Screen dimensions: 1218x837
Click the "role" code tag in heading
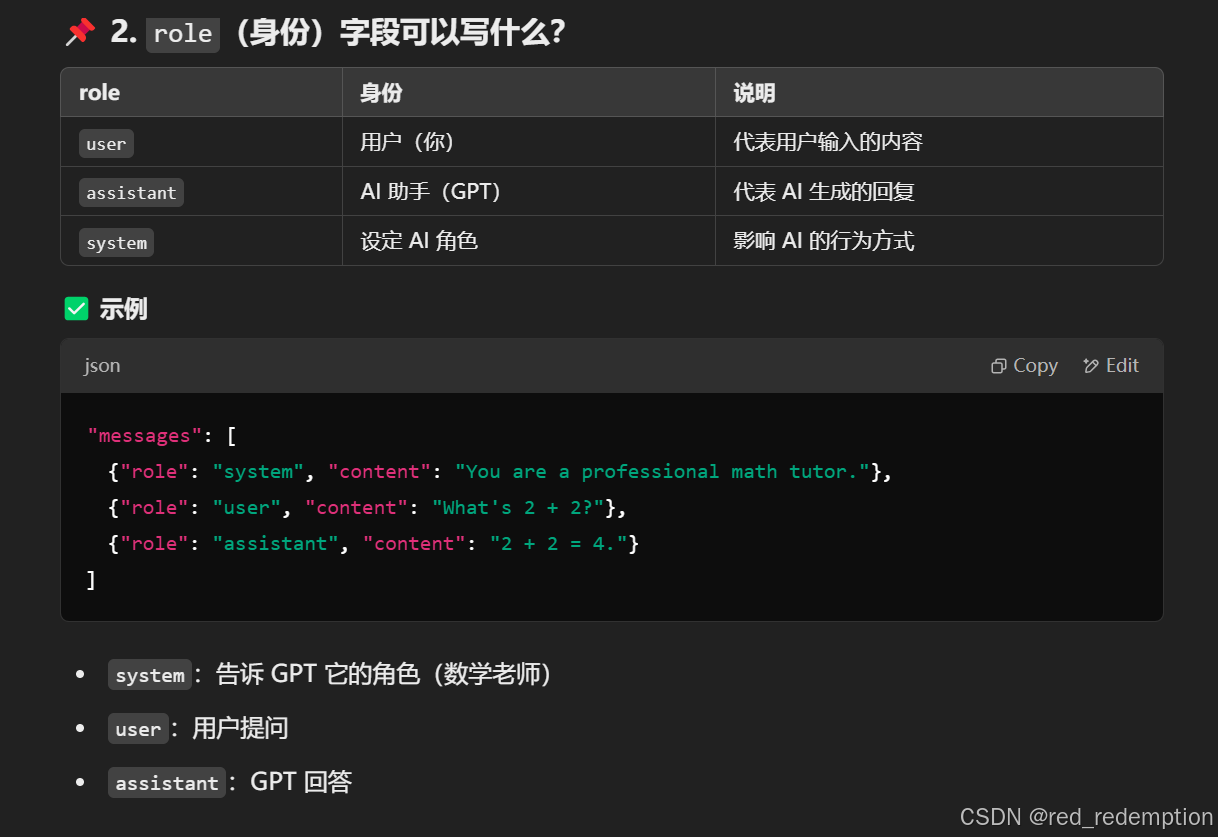click(183, 34)
